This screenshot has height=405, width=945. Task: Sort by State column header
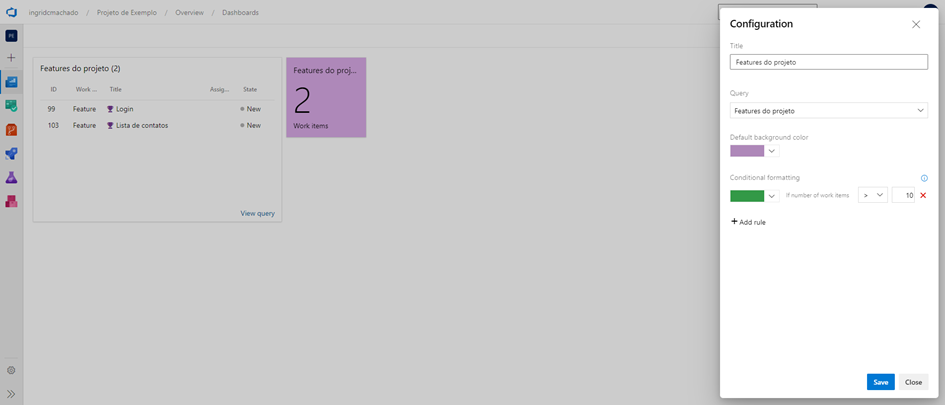(x=250, y=89)
